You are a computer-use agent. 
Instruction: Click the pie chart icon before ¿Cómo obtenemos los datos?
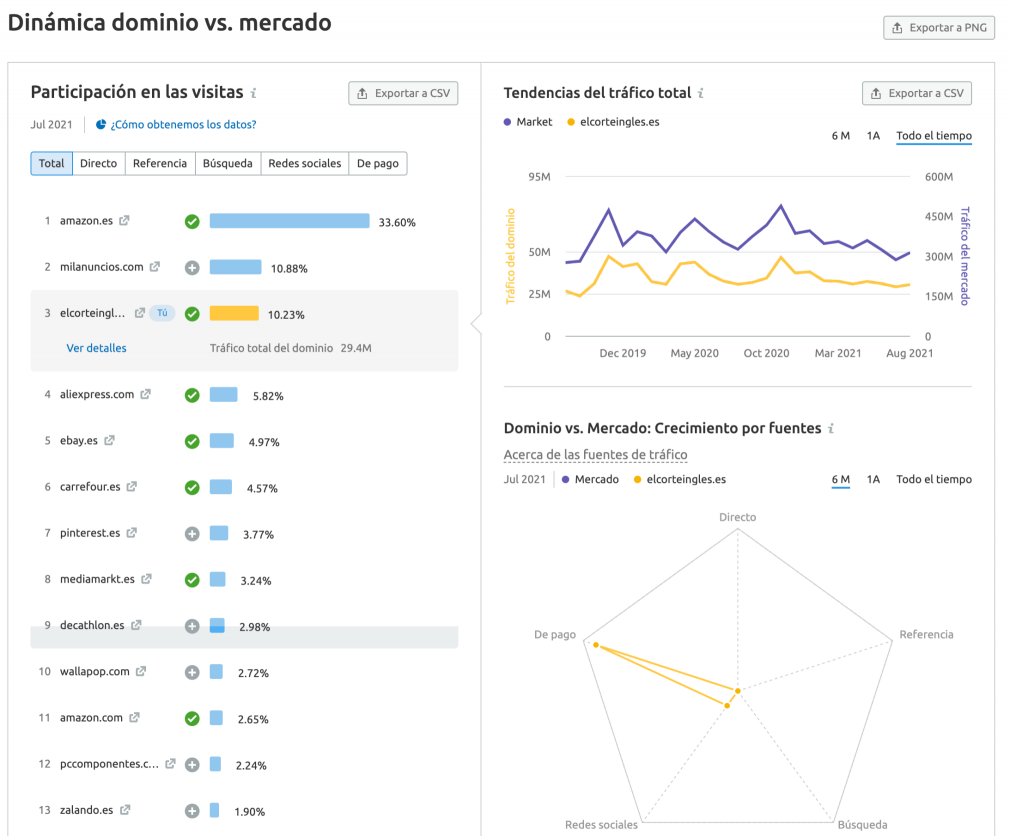point(101,124)
